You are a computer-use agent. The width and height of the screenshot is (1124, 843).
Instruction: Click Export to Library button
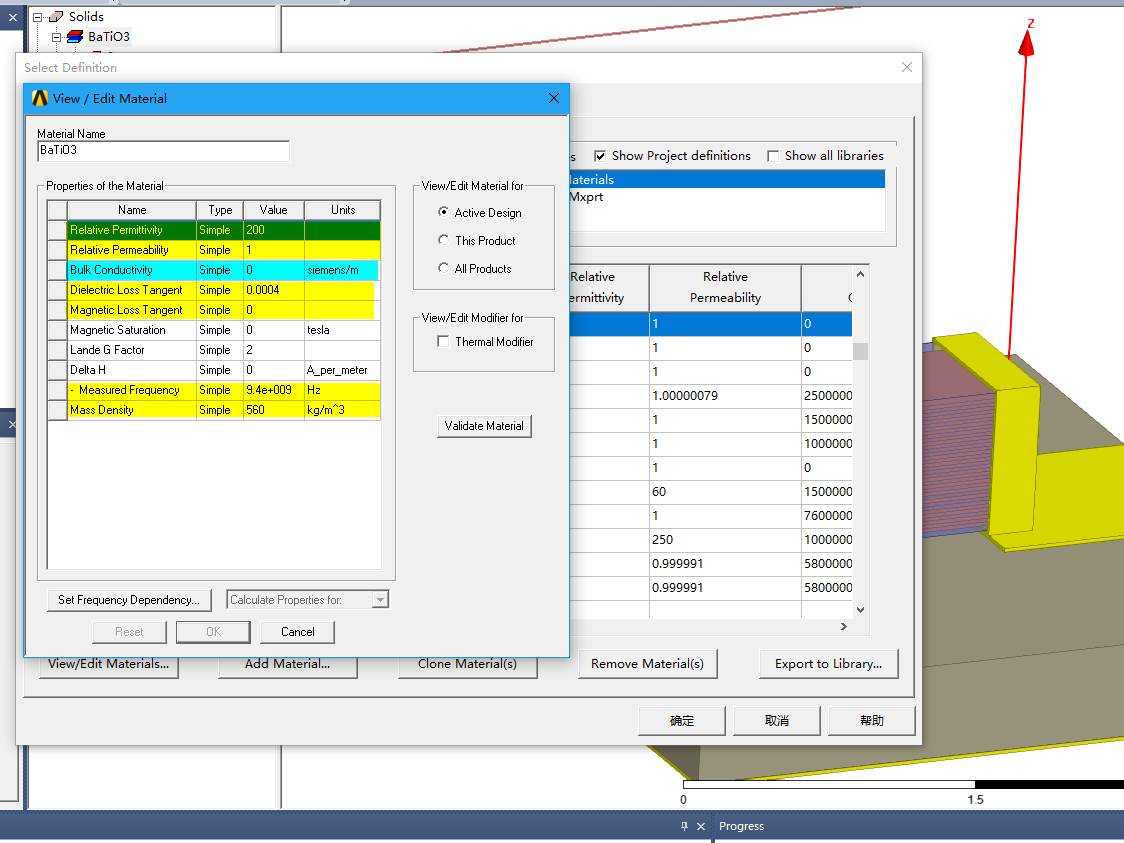(828, 665)
